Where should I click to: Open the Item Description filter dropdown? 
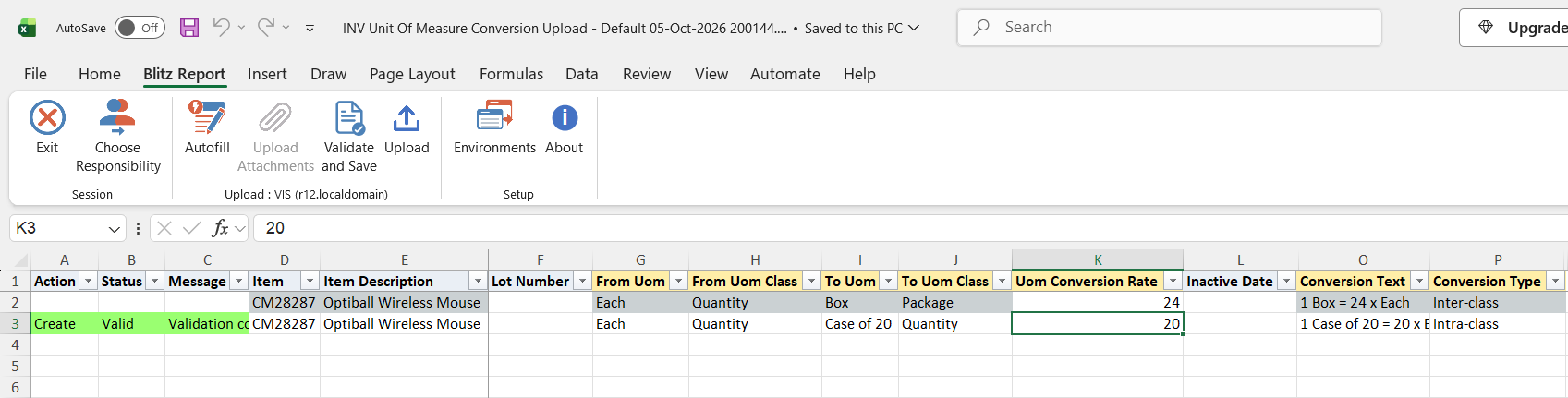point(478,281)
